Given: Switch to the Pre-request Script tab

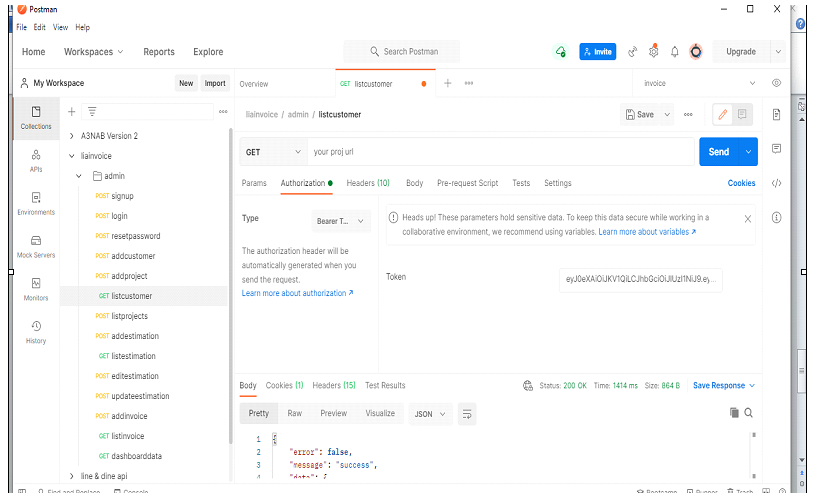Looking at the screenshot, I should 468,183.
